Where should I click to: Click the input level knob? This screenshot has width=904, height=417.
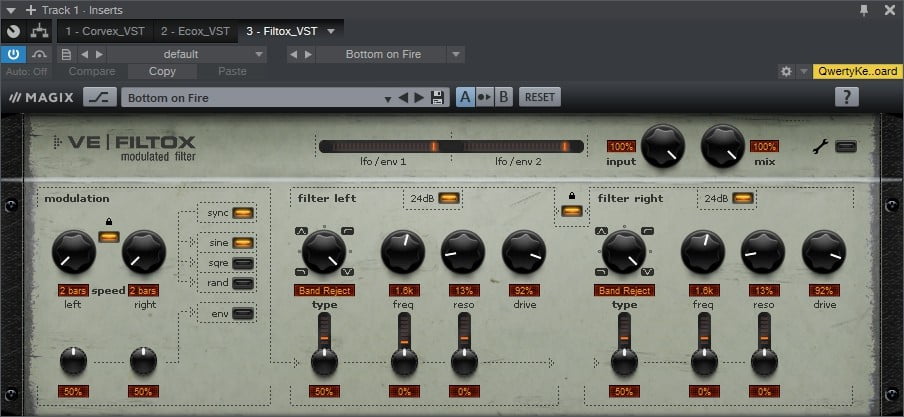tap(663, 146)
